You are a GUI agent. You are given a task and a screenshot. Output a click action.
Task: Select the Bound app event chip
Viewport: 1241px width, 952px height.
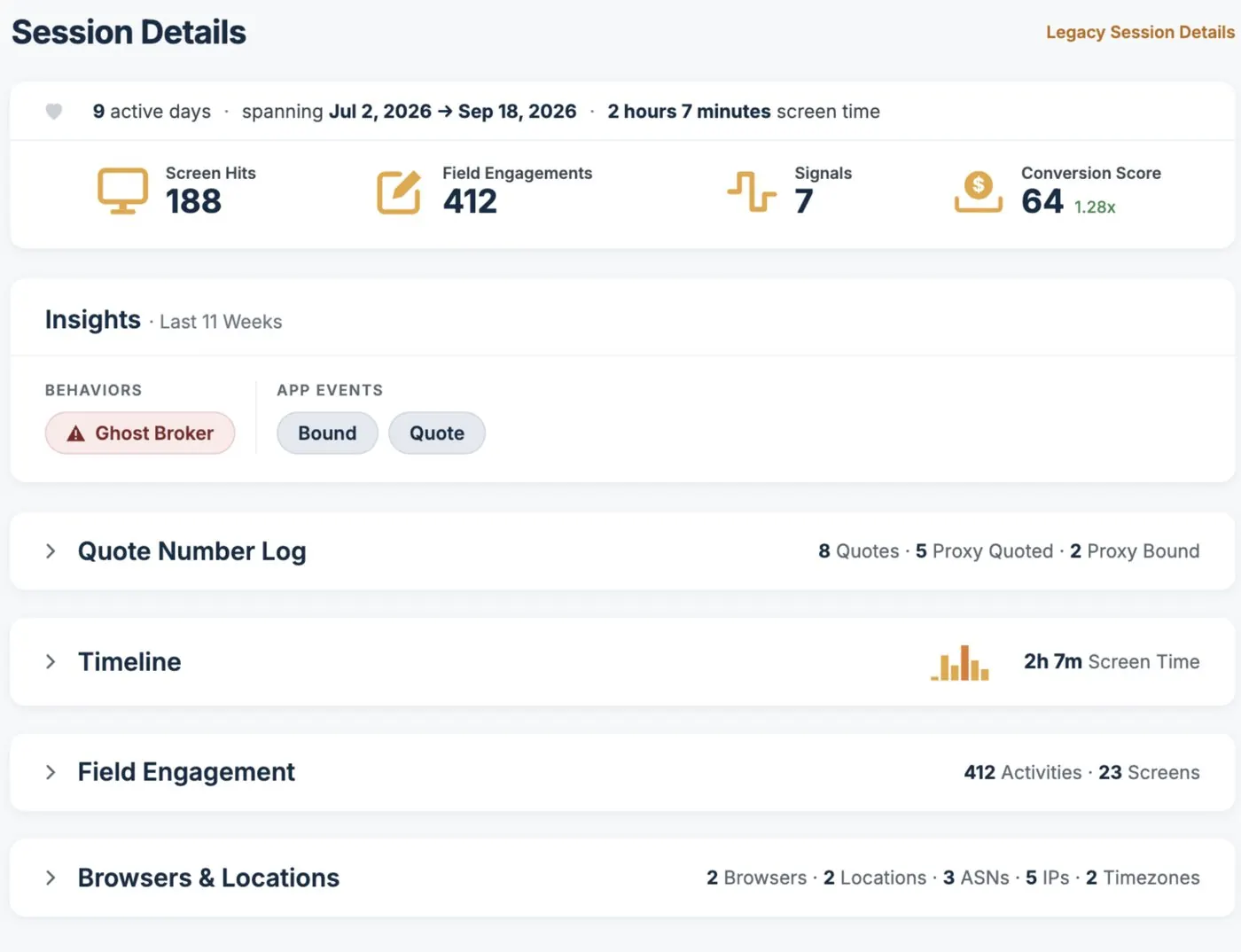327,433
